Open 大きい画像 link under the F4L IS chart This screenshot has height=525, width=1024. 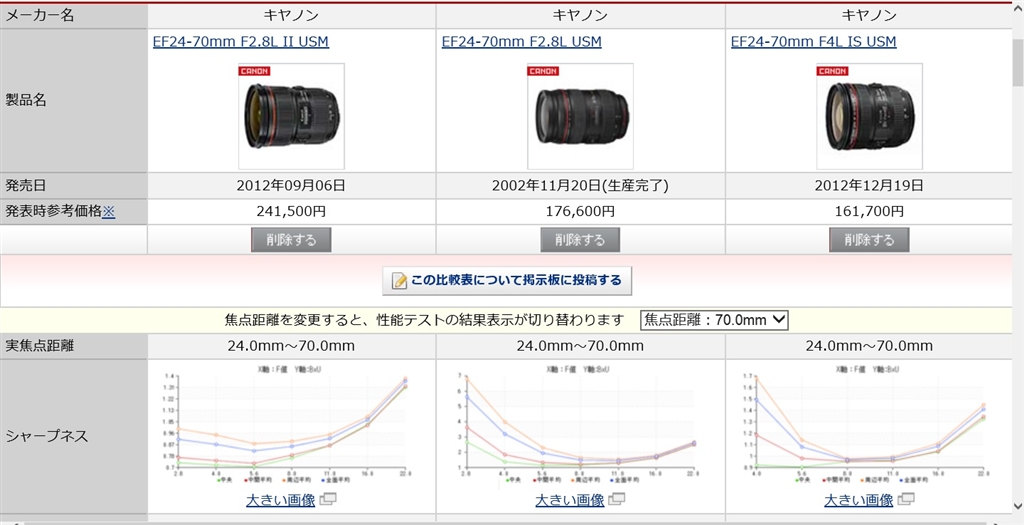(x=858, y=500)
